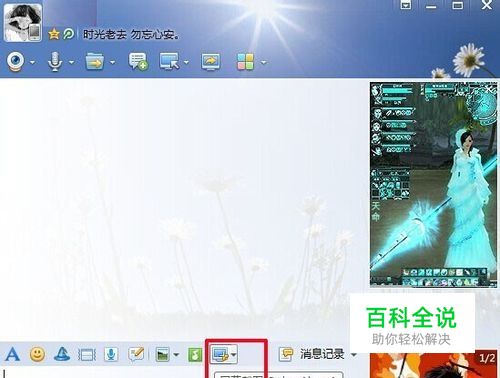The image size is (500, 378).
Task: Open contact's profile avatar picture
Action: click(x=23, y=23)
